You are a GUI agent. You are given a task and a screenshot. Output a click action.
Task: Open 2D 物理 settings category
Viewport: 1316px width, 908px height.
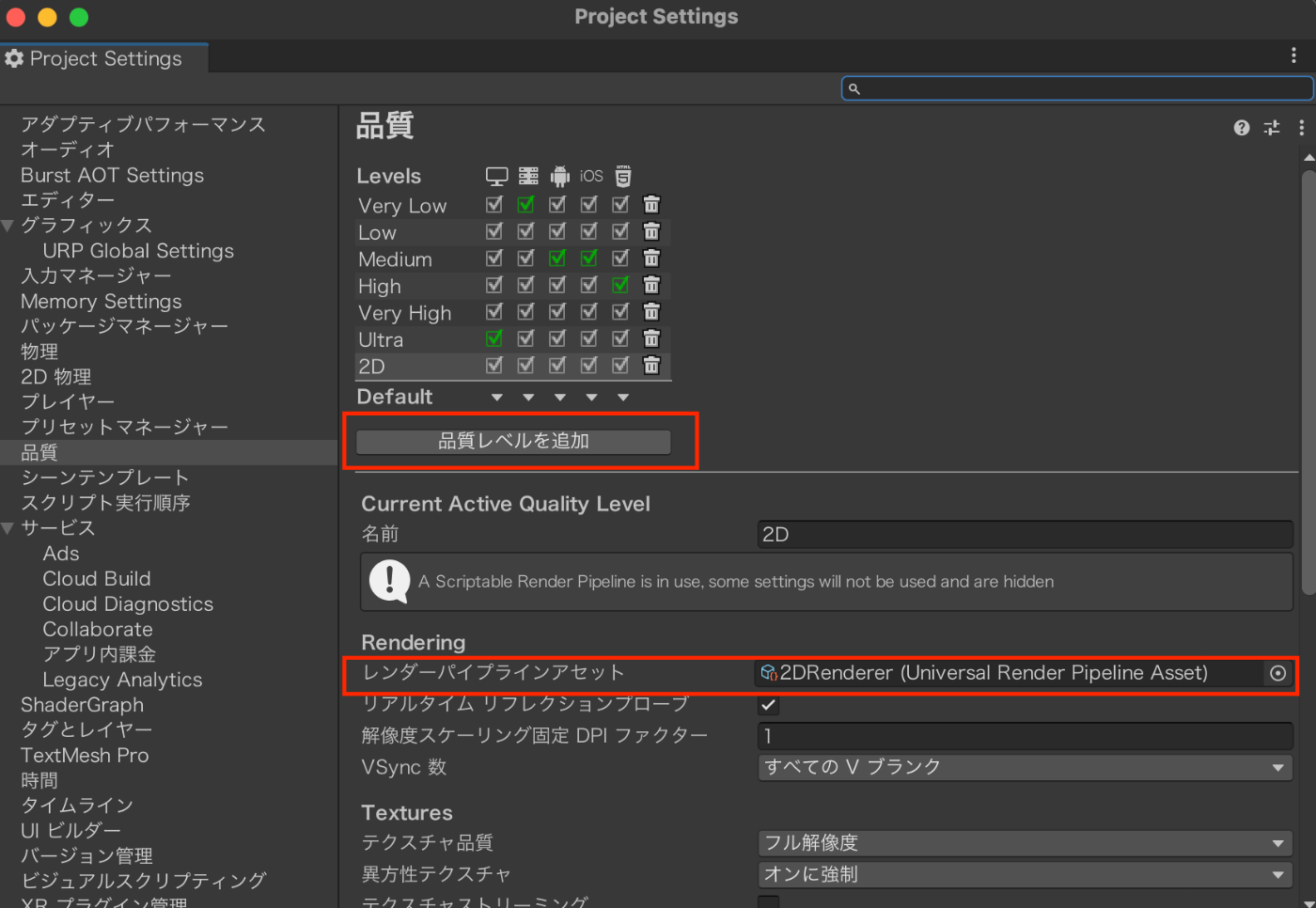[56, 377]
